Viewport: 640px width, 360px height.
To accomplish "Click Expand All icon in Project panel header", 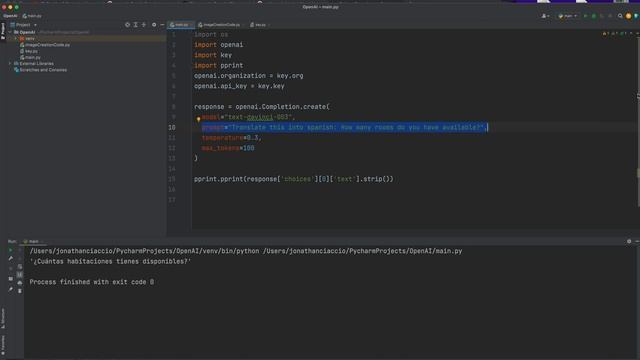I will (x=136, y=25).
